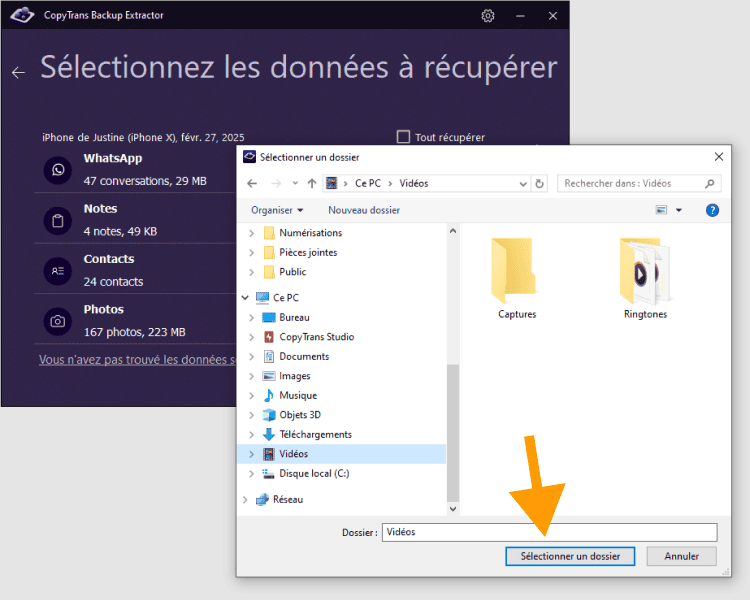
Task: Click the CopyTrans logo in the title bar
Action: (x=22, y=15)
